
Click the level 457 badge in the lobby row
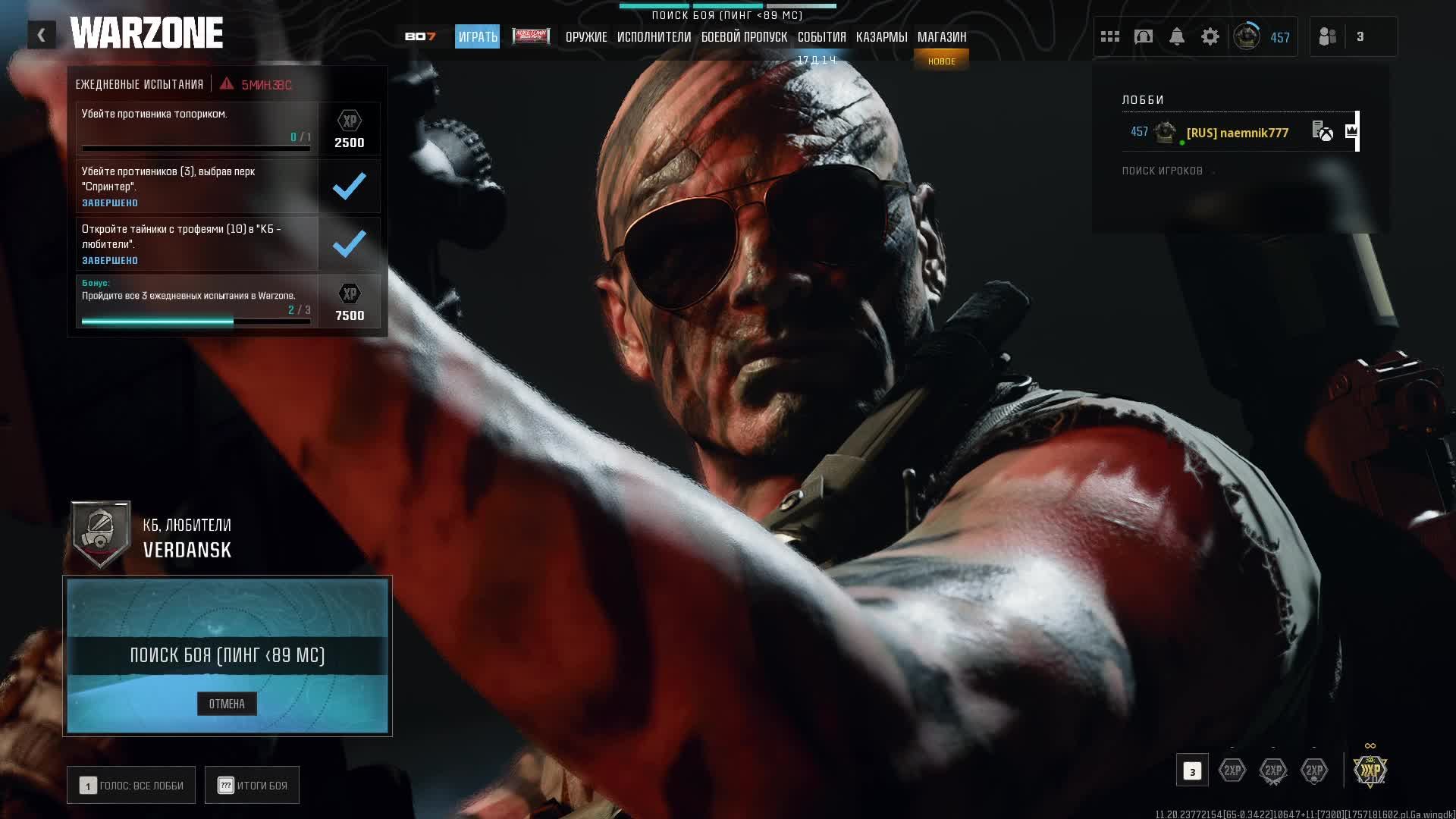point(1140,132)
